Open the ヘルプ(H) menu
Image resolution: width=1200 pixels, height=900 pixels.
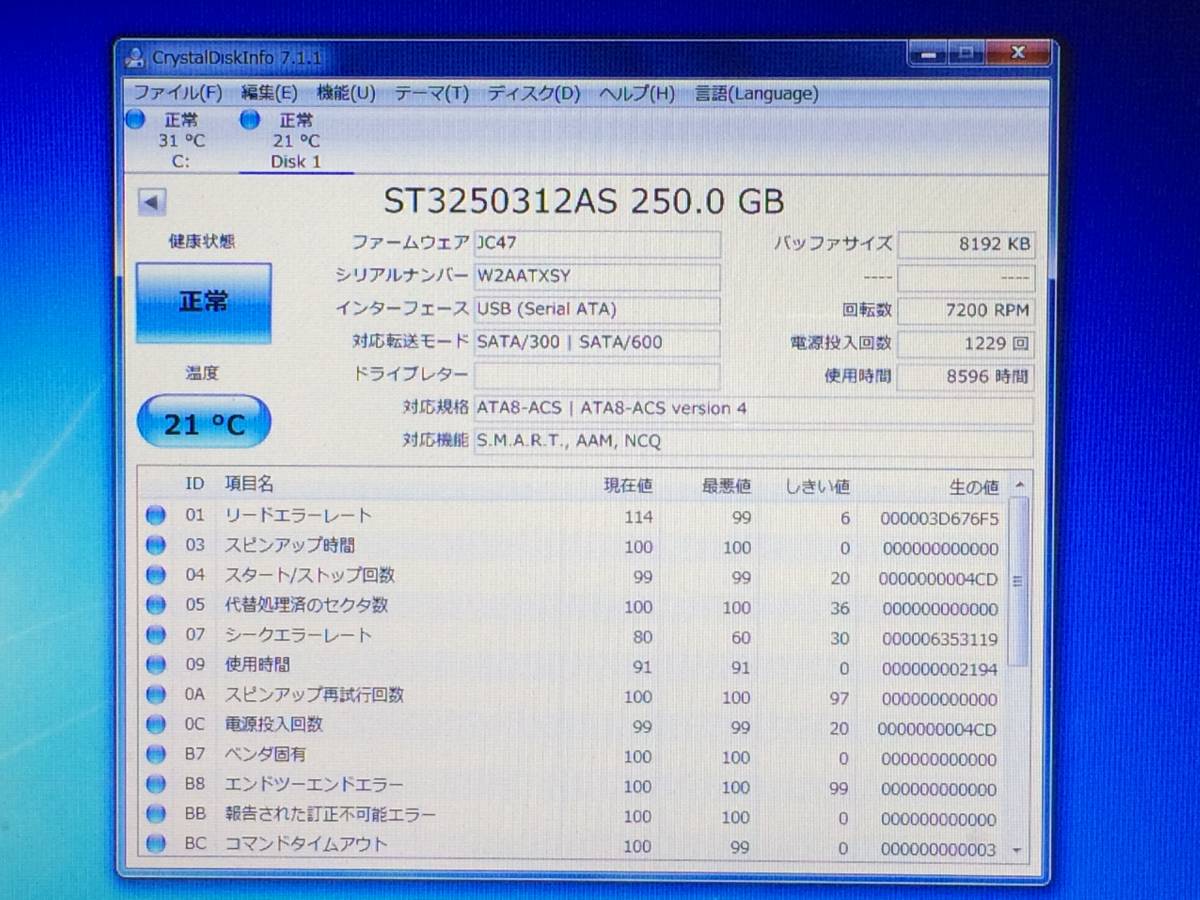point(637,93)
